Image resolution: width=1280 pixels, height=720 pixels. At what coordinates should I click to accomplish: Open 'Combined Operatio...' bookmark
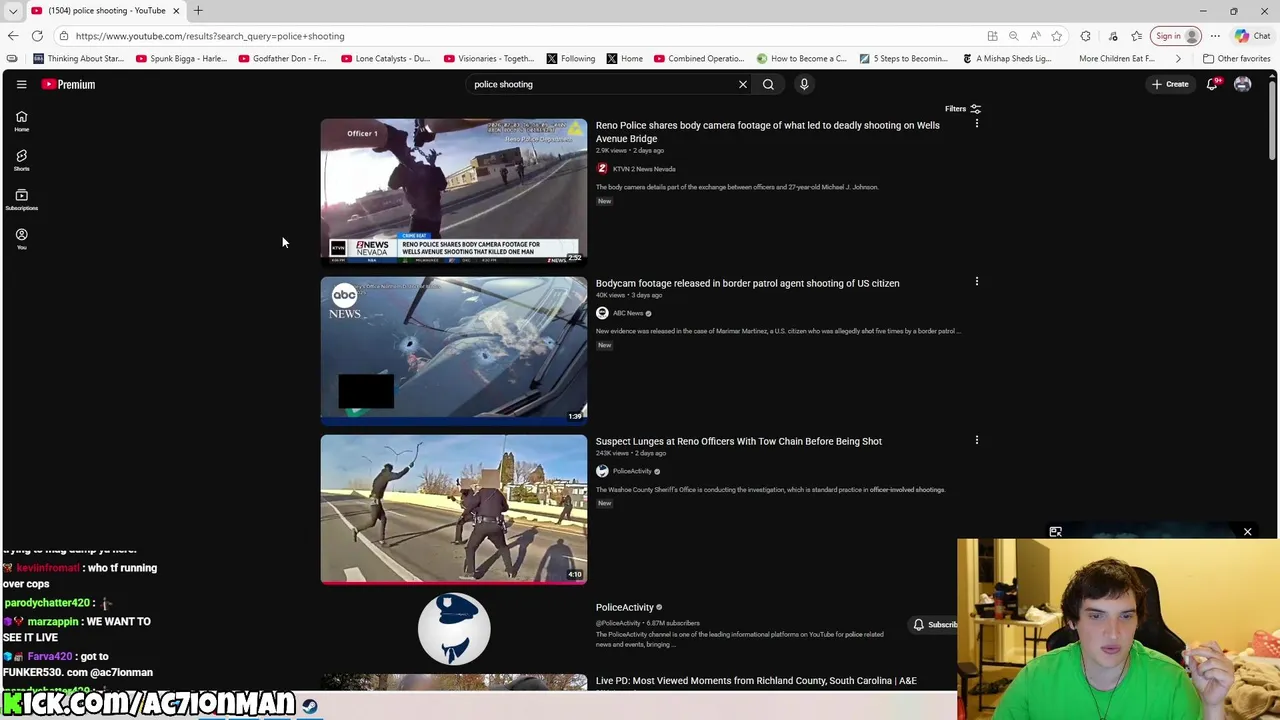[699, 58]
